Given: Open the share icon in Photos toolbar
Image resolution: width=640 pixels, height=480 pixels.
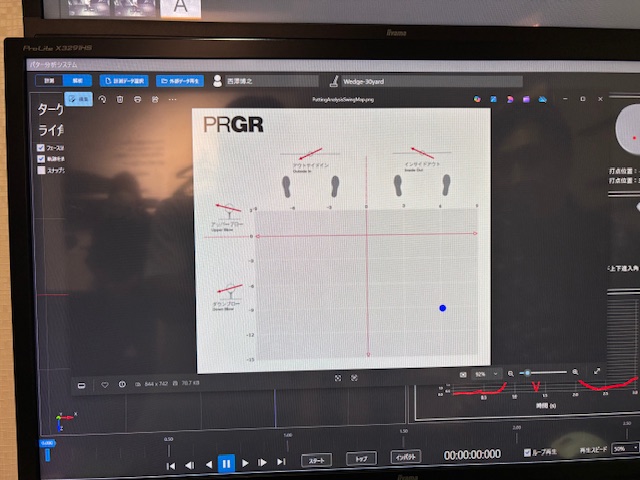Looking at the screenshot, I should (155, 99).
